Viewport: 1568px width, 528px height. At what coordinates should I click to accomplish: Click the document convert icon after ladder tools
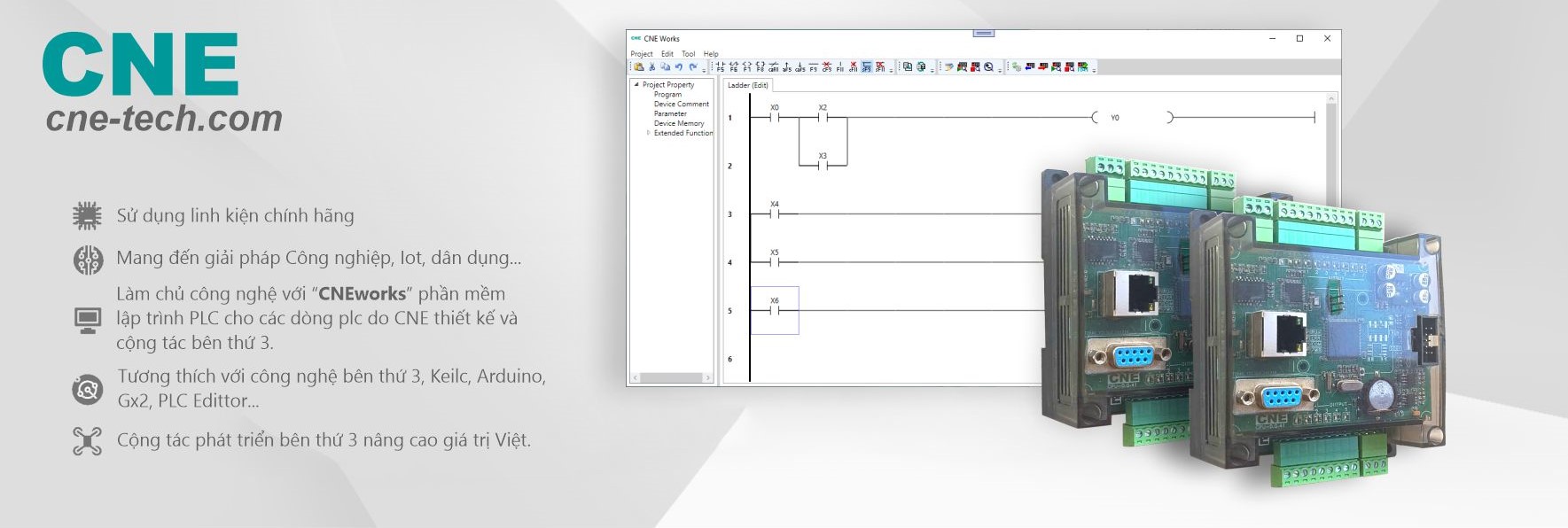click(908, 66)
